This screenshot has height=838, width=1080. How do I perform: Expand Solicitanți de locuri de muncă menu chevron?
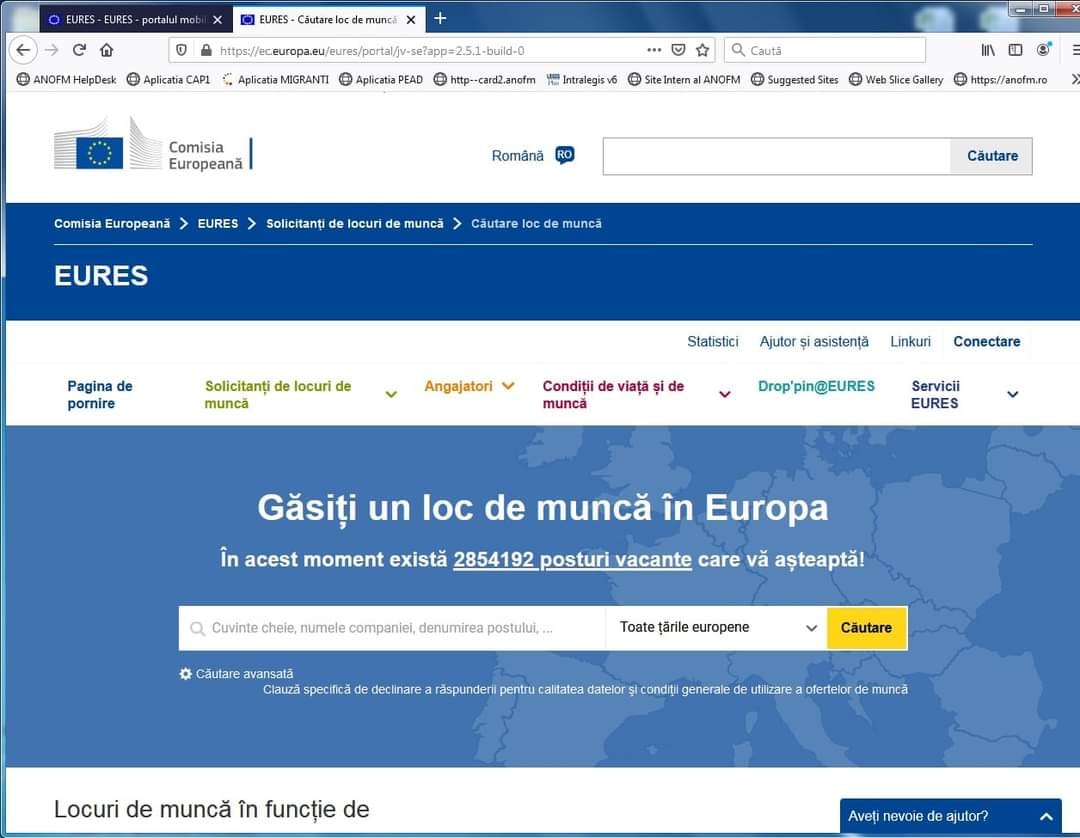click(391, 395)
